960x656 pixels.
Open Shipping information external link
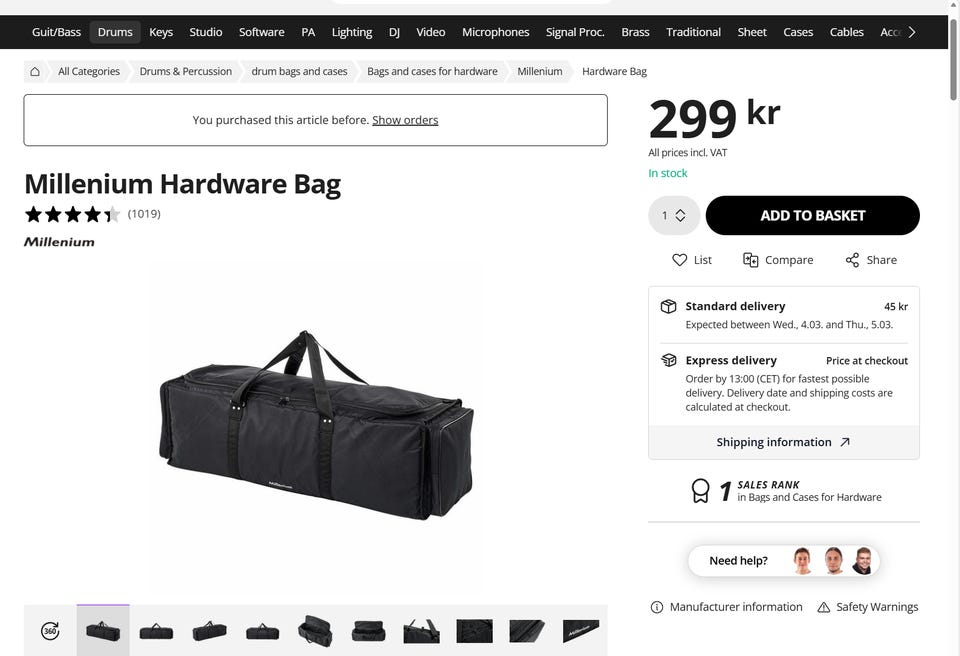tap(784, 442)
